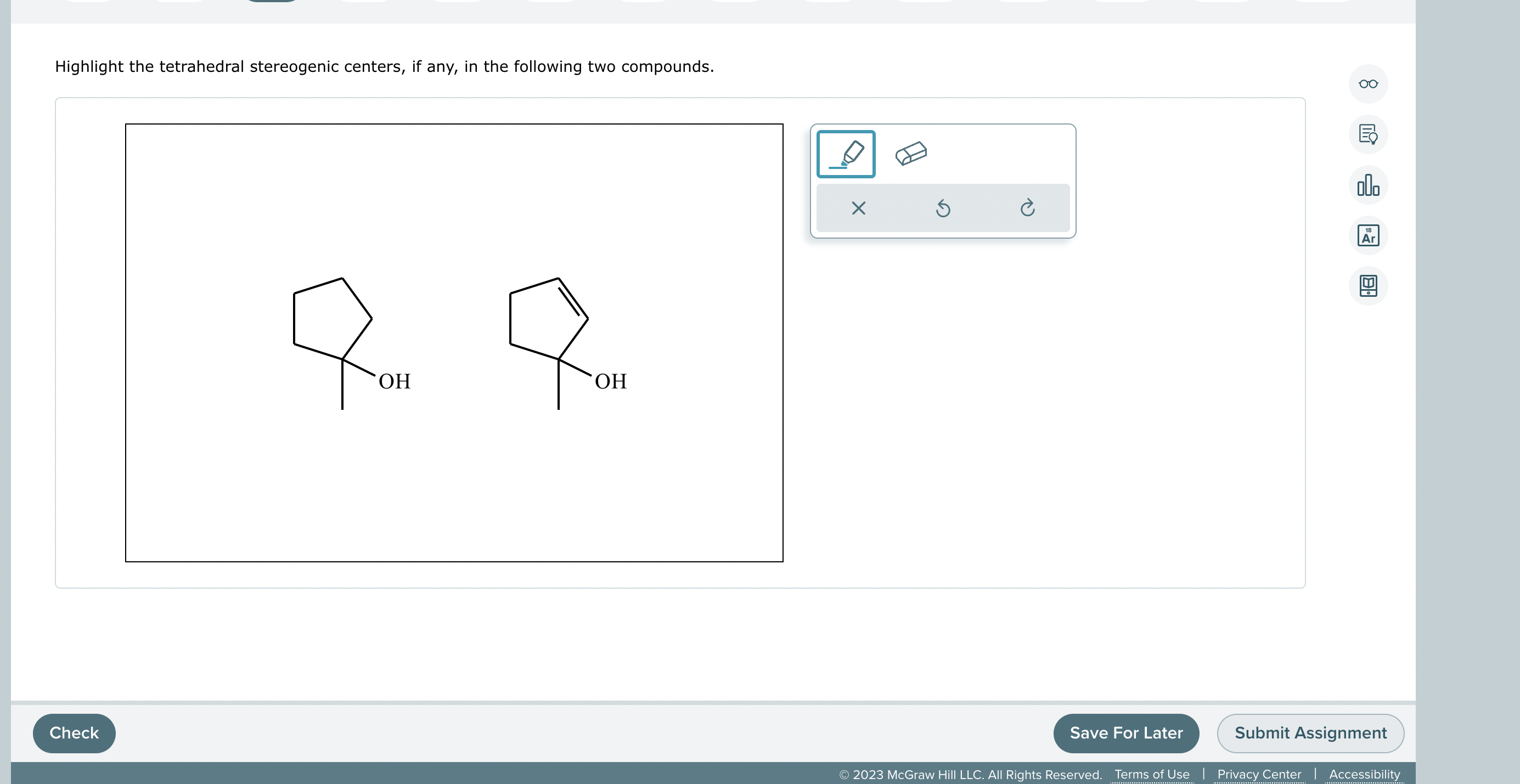Viewport: 1520px width, 784px height.
Task: Click Save For Later
Action: tap(1126, 732)
